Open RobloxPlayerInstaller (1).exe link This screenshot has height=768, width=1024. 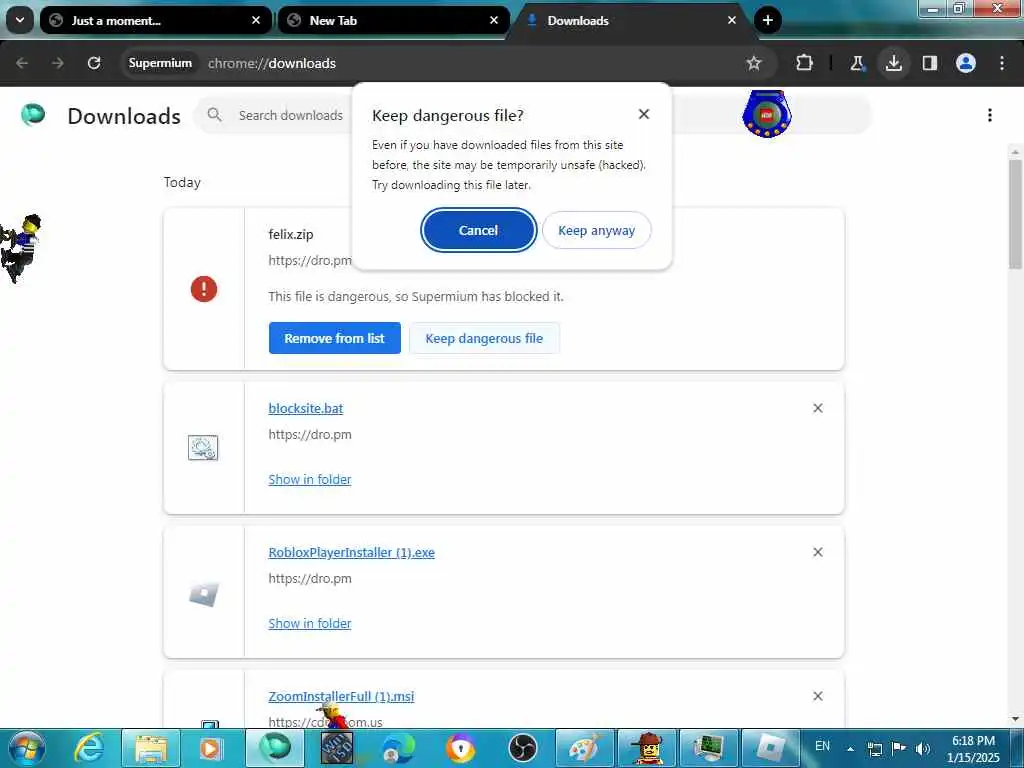coord(351,552)
